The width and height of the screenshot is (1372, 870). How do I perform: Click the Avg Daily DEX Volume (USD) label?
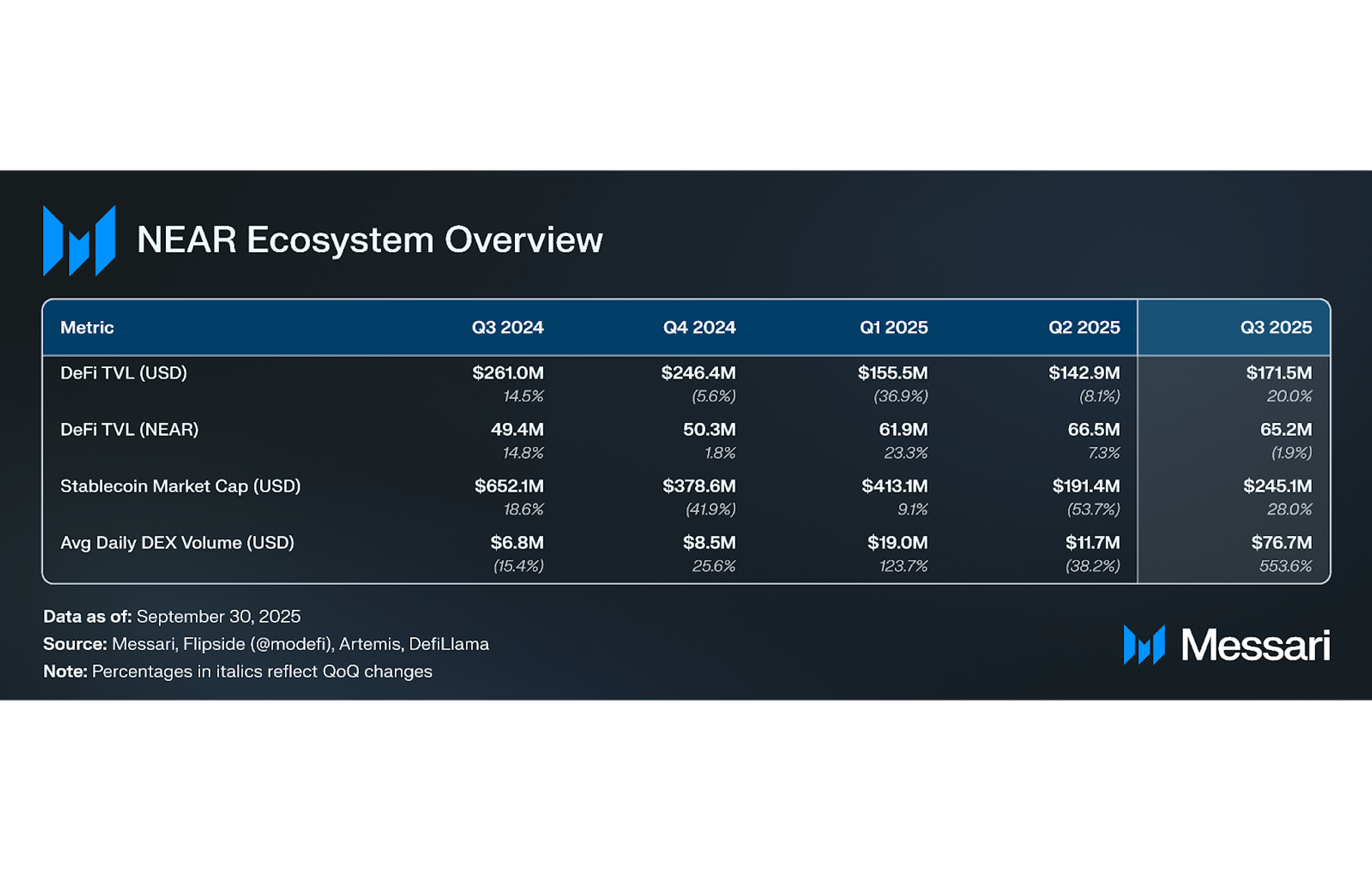pos(177,543)
